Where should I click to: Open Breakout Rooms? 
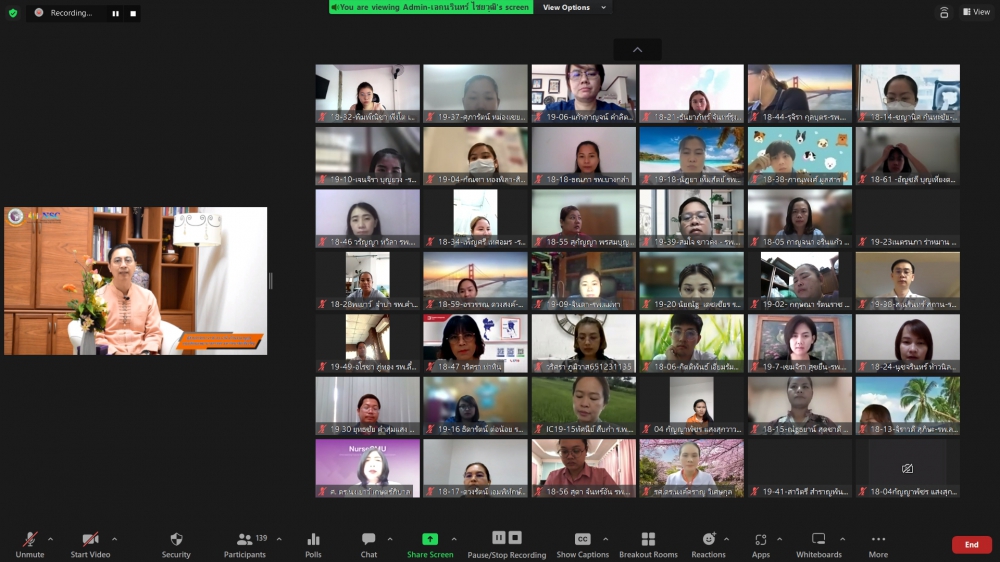pos(648,540)
